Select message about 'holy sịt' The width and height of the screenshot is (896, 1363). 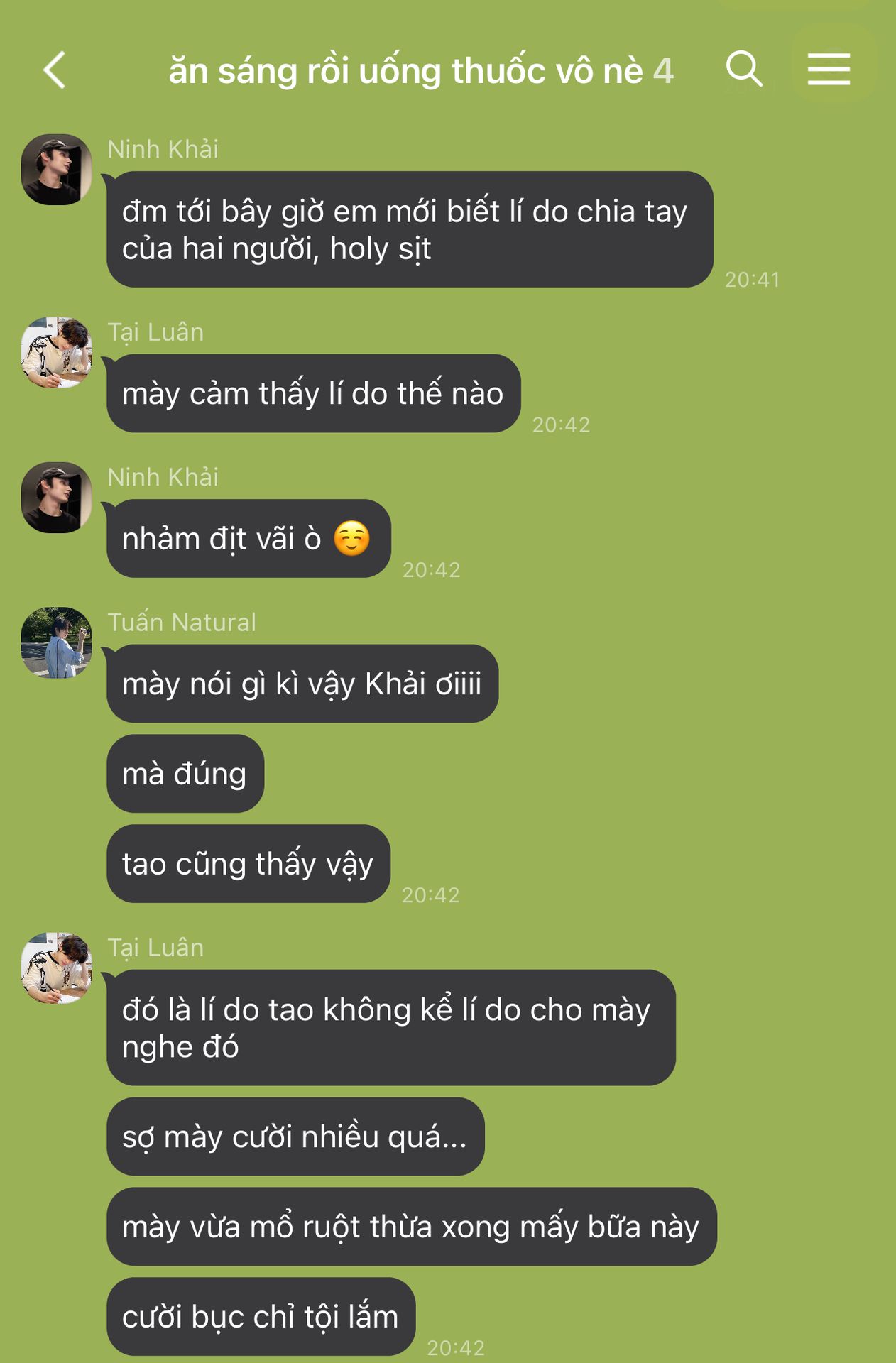pyautogui.click(x=410, y=229)
